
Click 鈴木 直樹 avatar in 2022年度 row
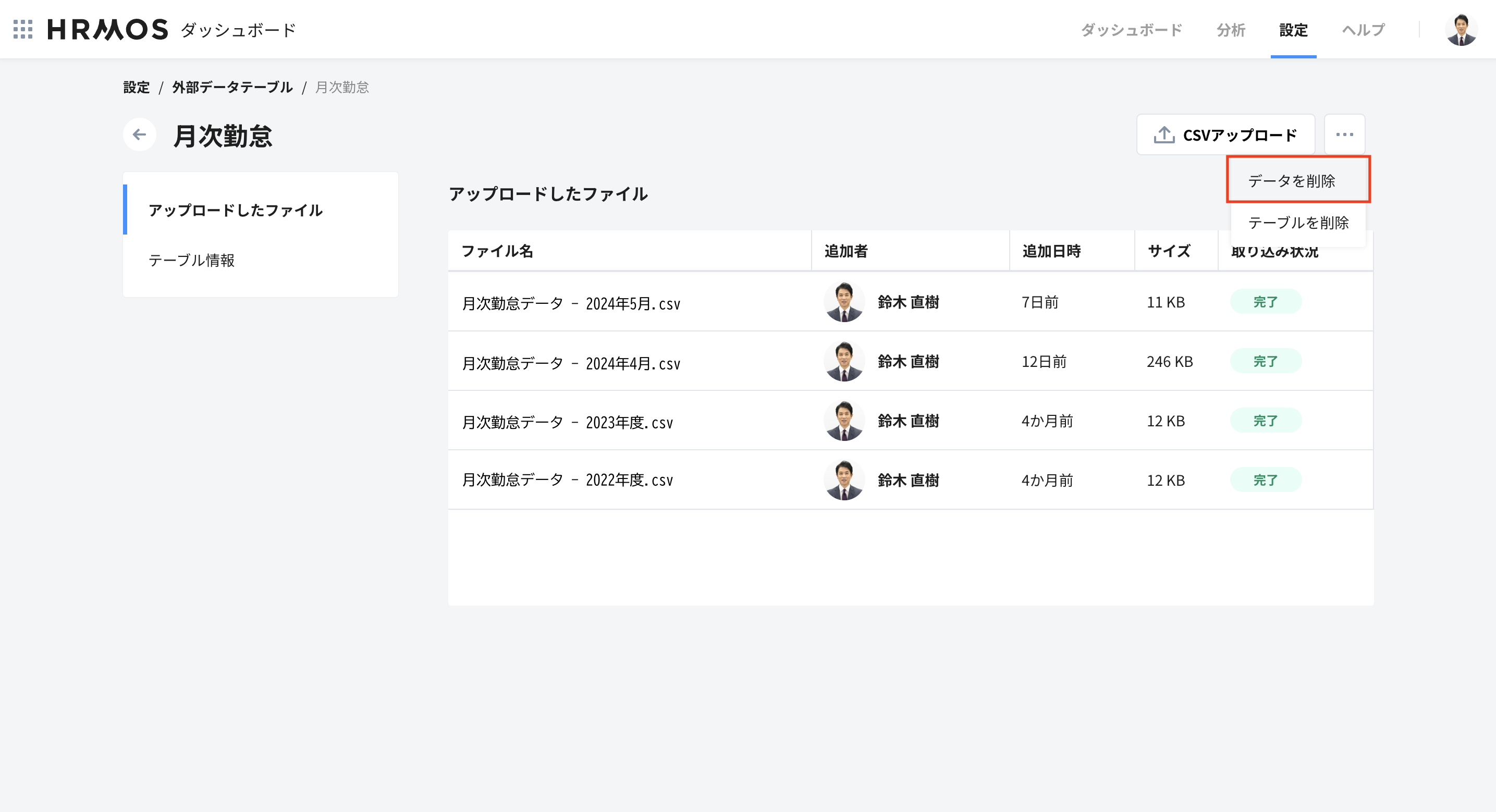(x=844, y=481)
